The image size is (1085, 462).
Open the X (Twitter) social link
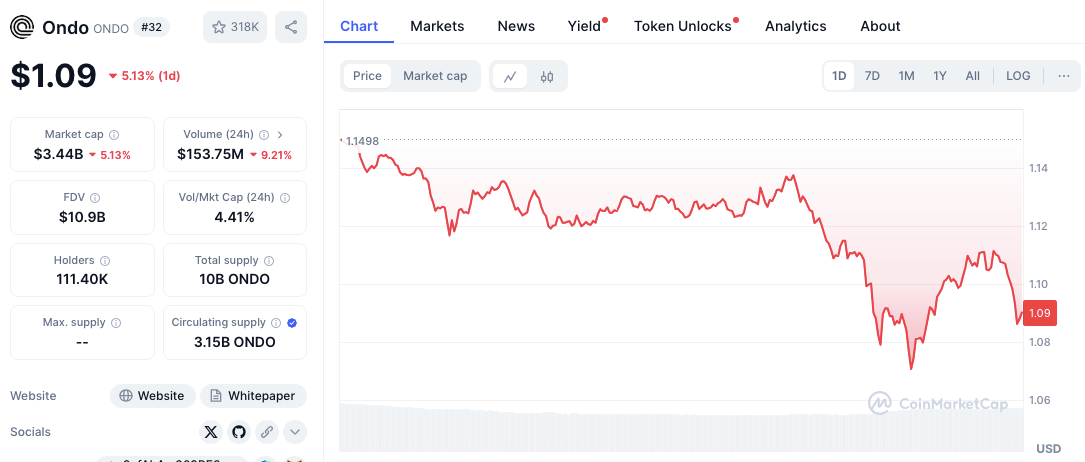(x=210, y=432)
